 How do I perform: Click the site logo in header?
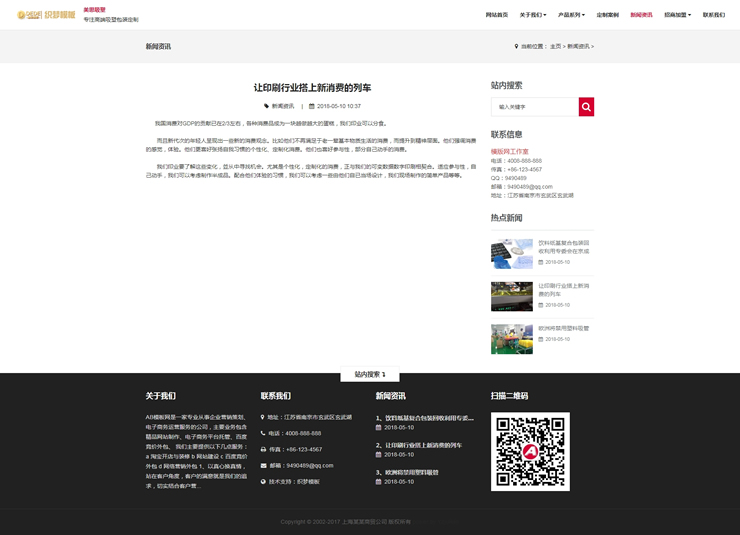[x=46, y=15]
